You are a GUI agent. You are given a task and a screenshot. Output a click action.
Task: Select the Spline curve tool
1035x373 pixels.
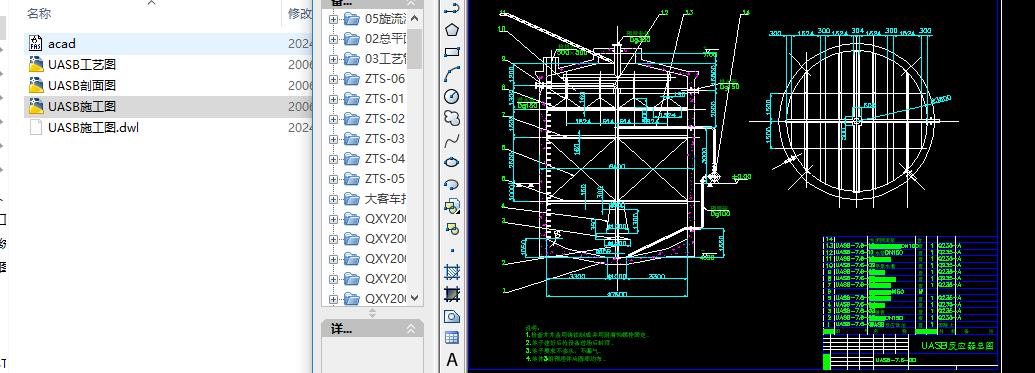(x=451, y=141)
